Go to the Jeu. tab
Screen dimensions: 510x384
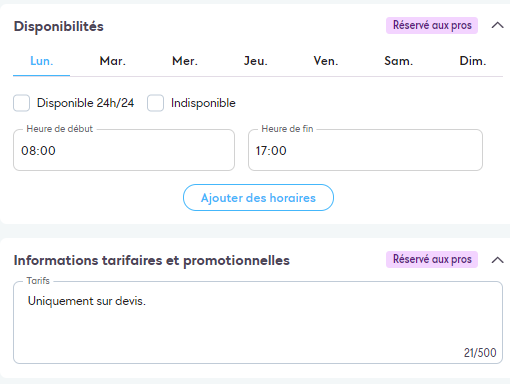pyautogui.click(x=256, y=61)
